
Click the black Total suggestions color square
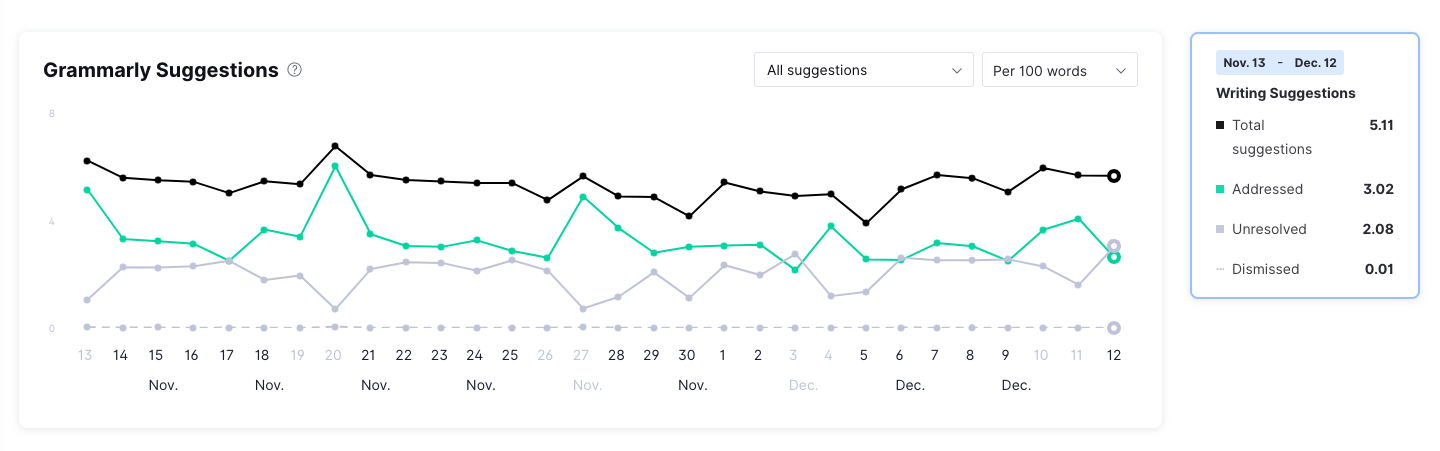(1220, 125)
